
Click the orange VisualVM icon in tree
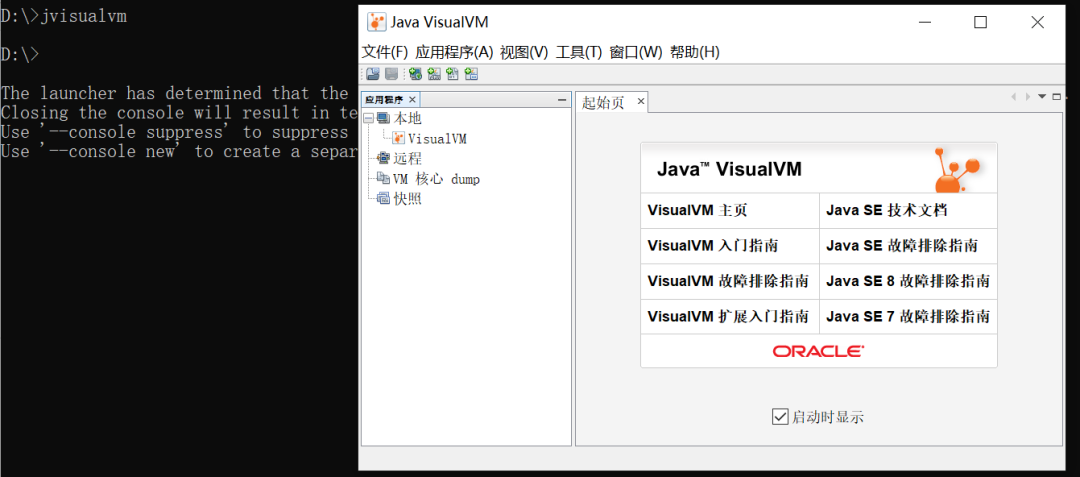pyautogui.click(x=399, y=139)
